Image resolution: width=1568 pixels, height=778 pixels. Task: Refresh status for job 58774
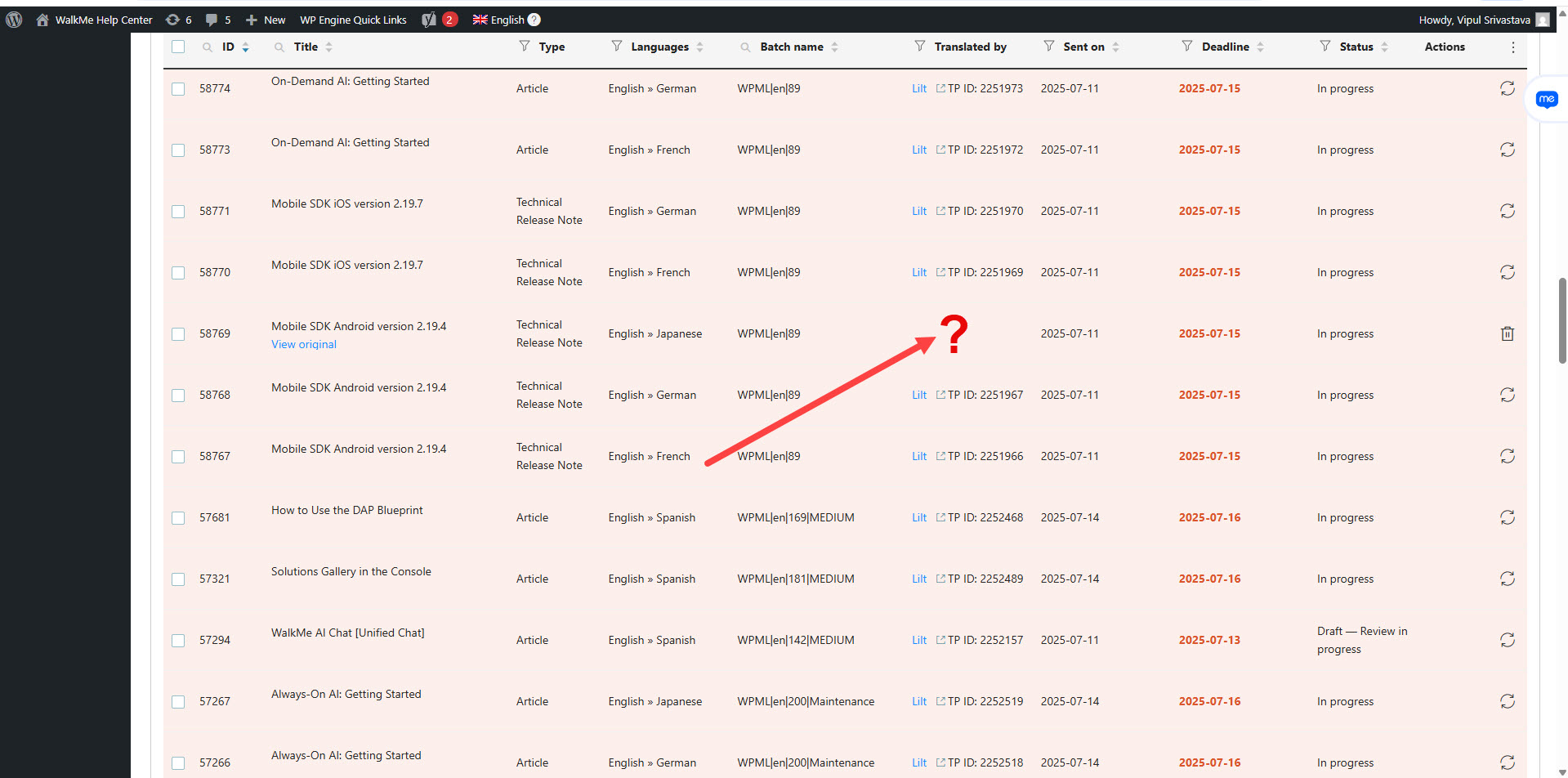click(1508, 88)
